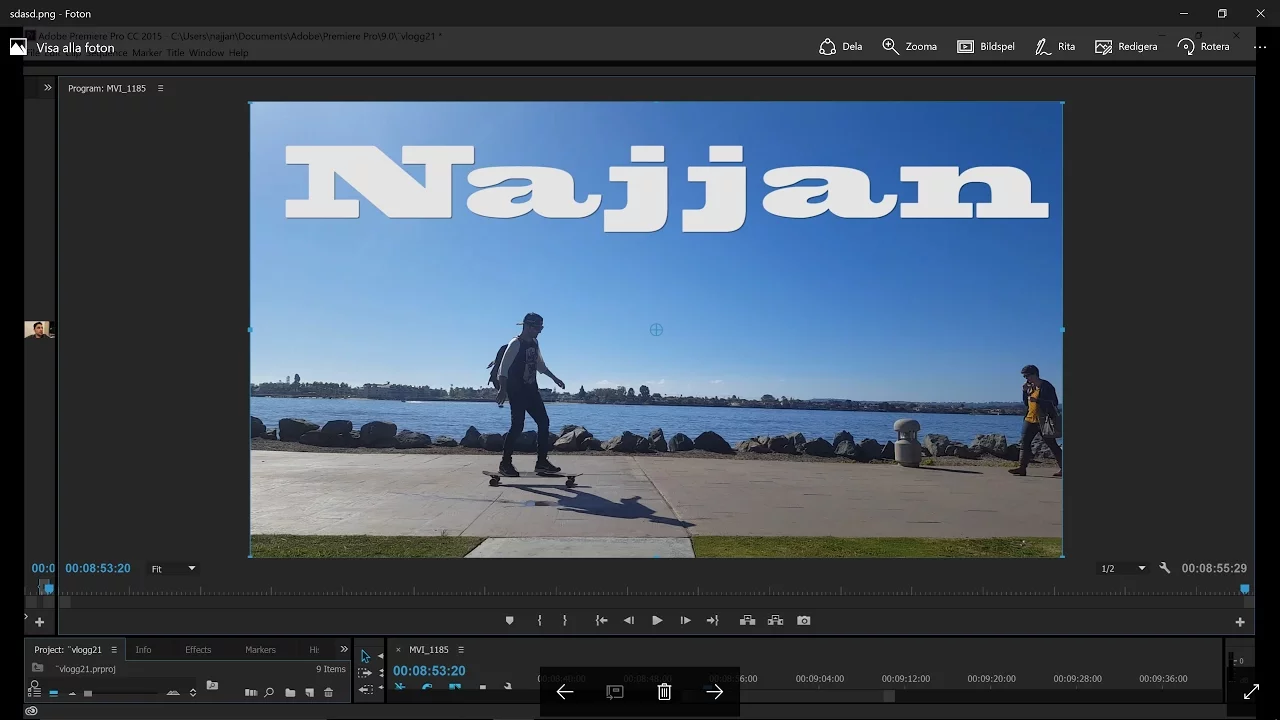This screenshot has width=1280, height=720.
Task: Click the timeline timecode 00:08:53:20
Action: (x=429, y=671)
